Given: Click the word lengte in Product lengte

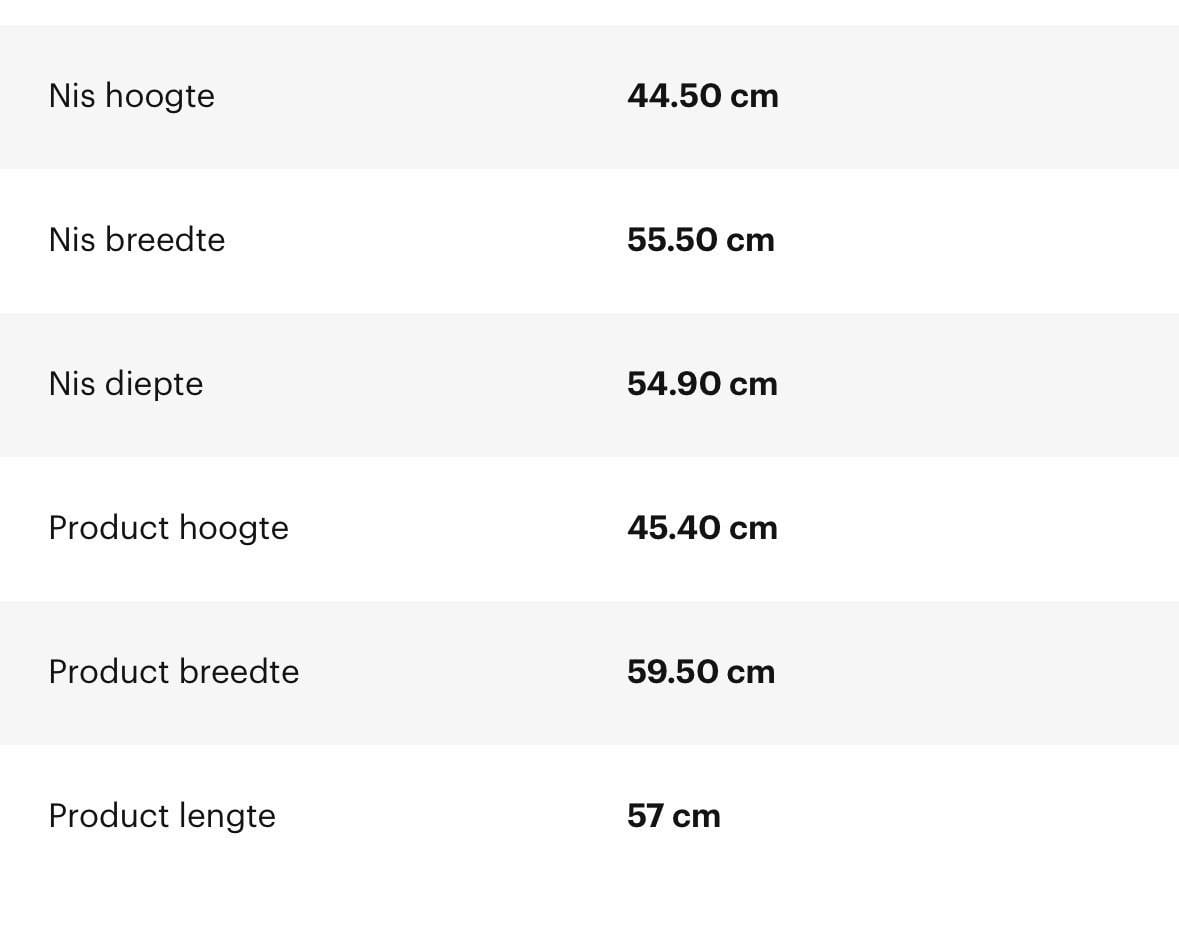Looking at the screenshot, I should 227,817.
